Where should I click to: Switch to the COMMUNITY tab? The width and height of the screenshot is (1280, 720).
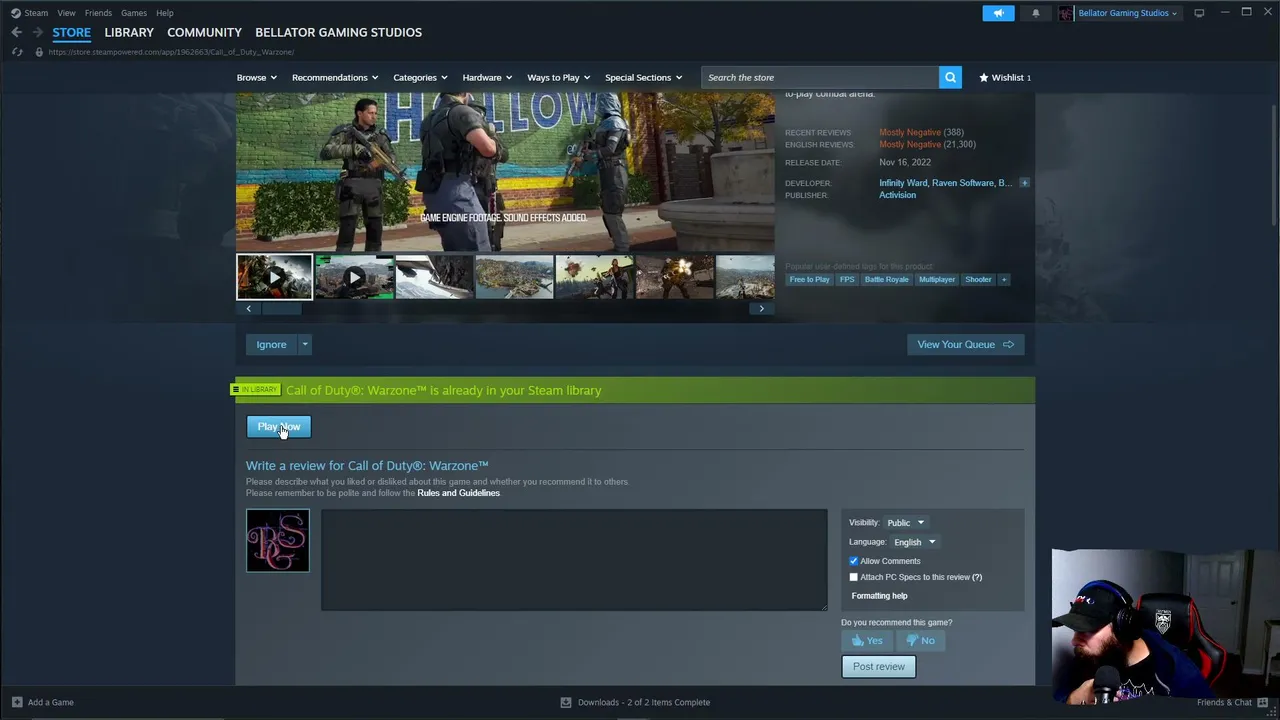pyautogui.click(x=204, y=32)
